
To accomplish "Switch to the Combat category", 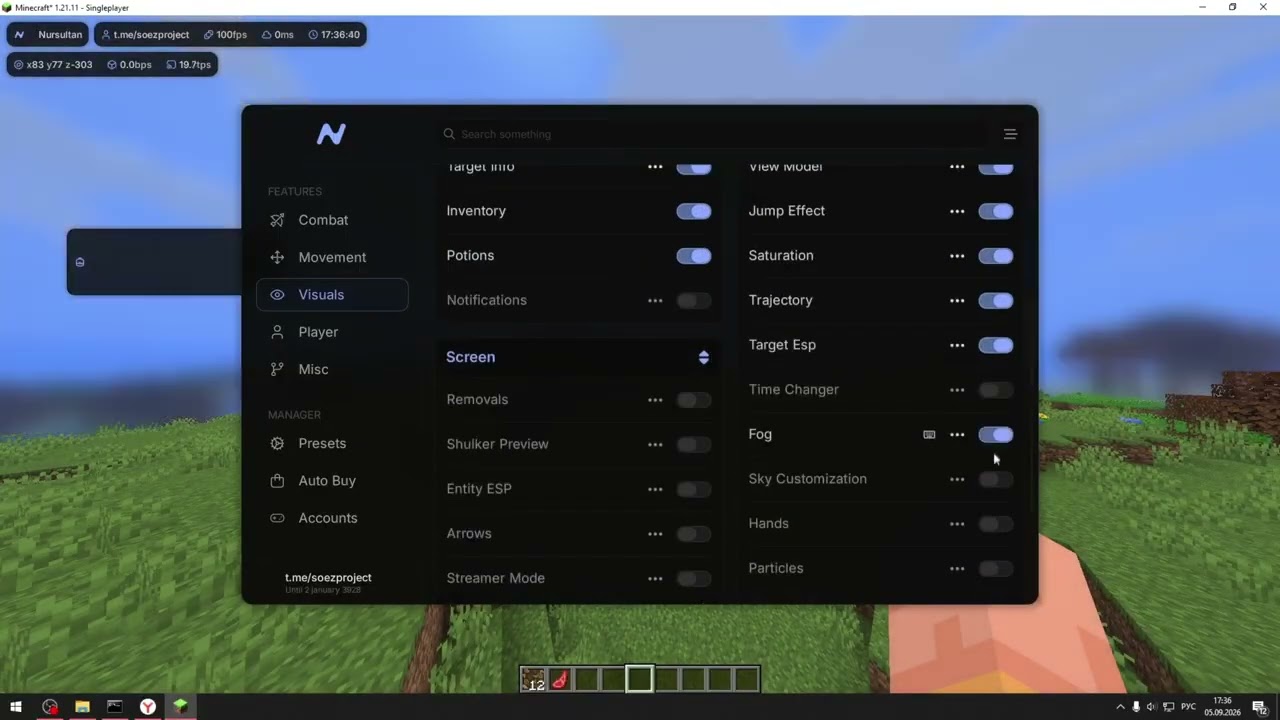I will 332,220.
